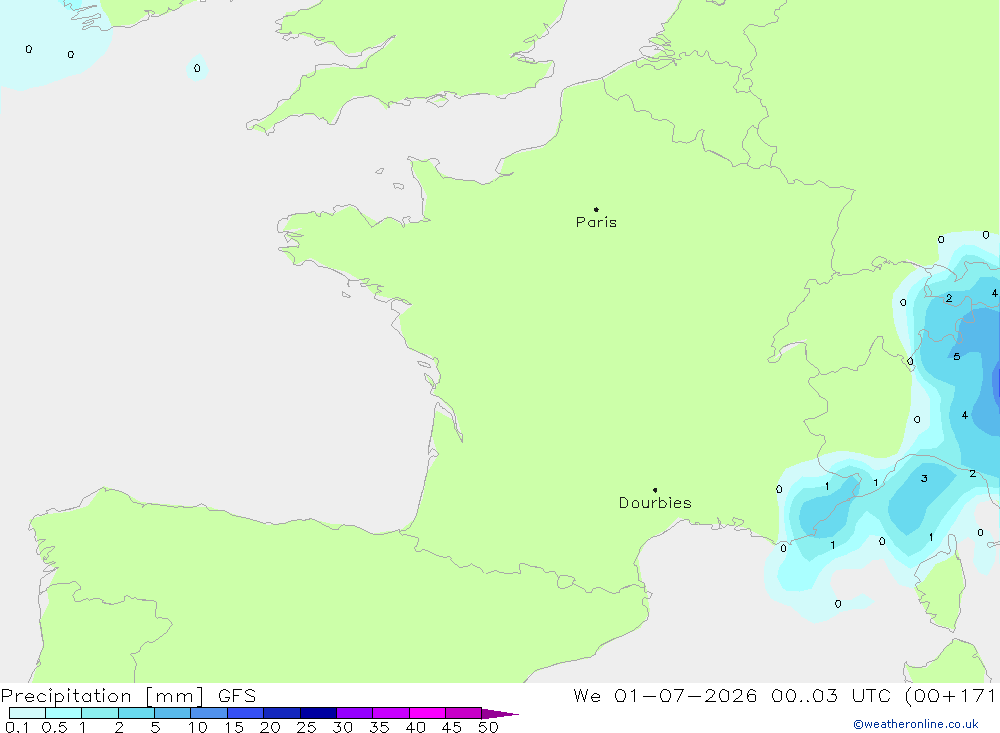The height and width of the screenshot is (733, 1000).
Task: Pick the 2–5 mm legend swatch
Action: 136,713
